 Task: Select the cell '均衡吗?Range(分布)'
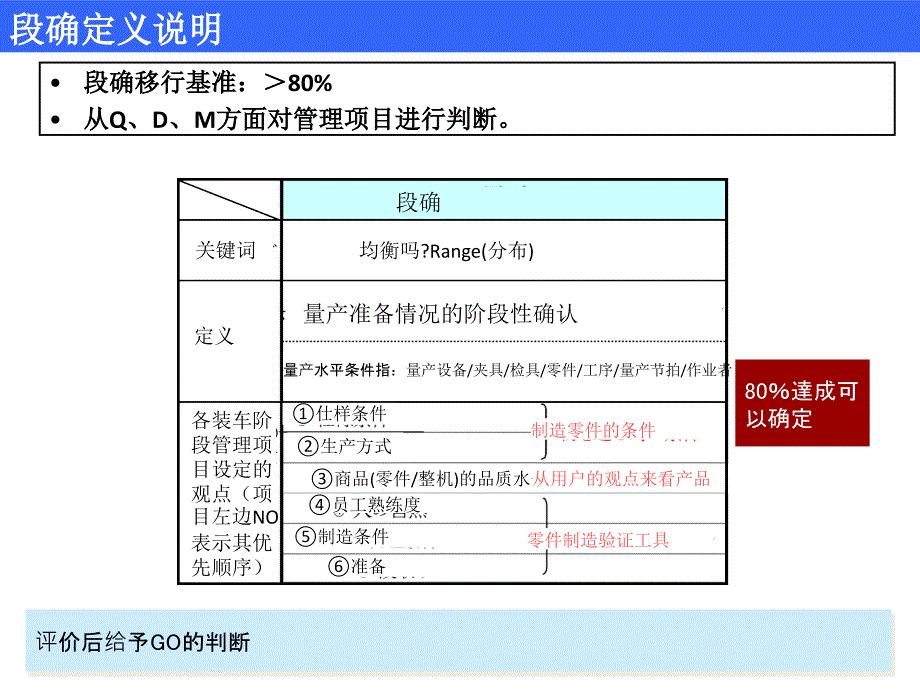point(447,251)
